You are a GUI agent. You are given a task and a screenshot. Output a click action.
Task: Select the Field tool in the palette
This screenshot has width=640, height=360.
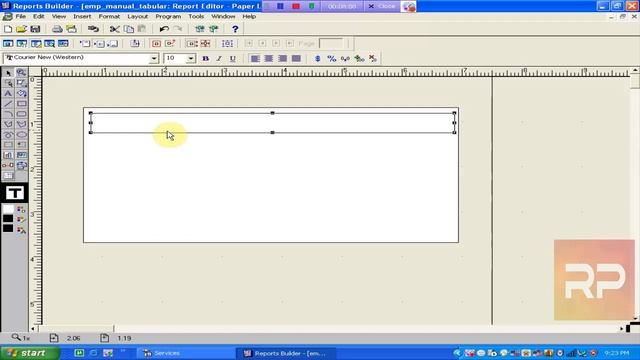click(22, 155)
